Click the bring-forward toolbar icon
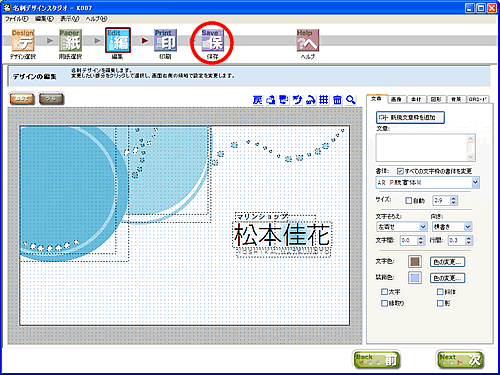 271,100
